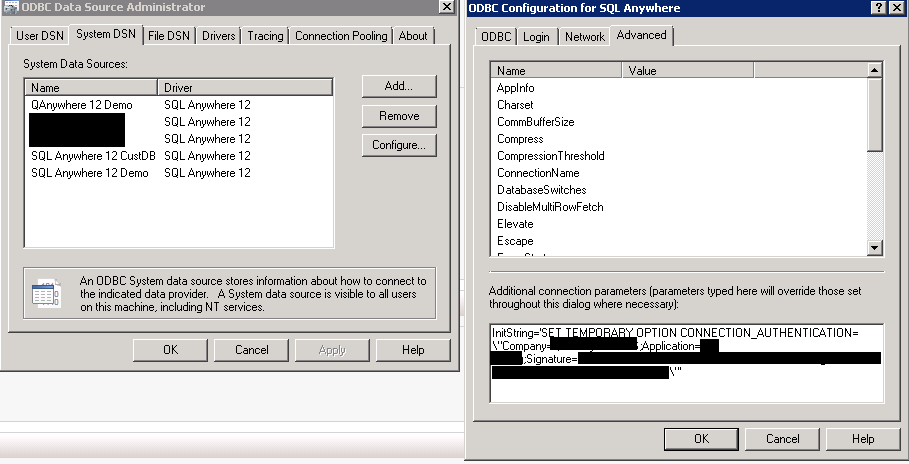Open the About tab
The height and width of the screenshot is (464, 909).
413,35
